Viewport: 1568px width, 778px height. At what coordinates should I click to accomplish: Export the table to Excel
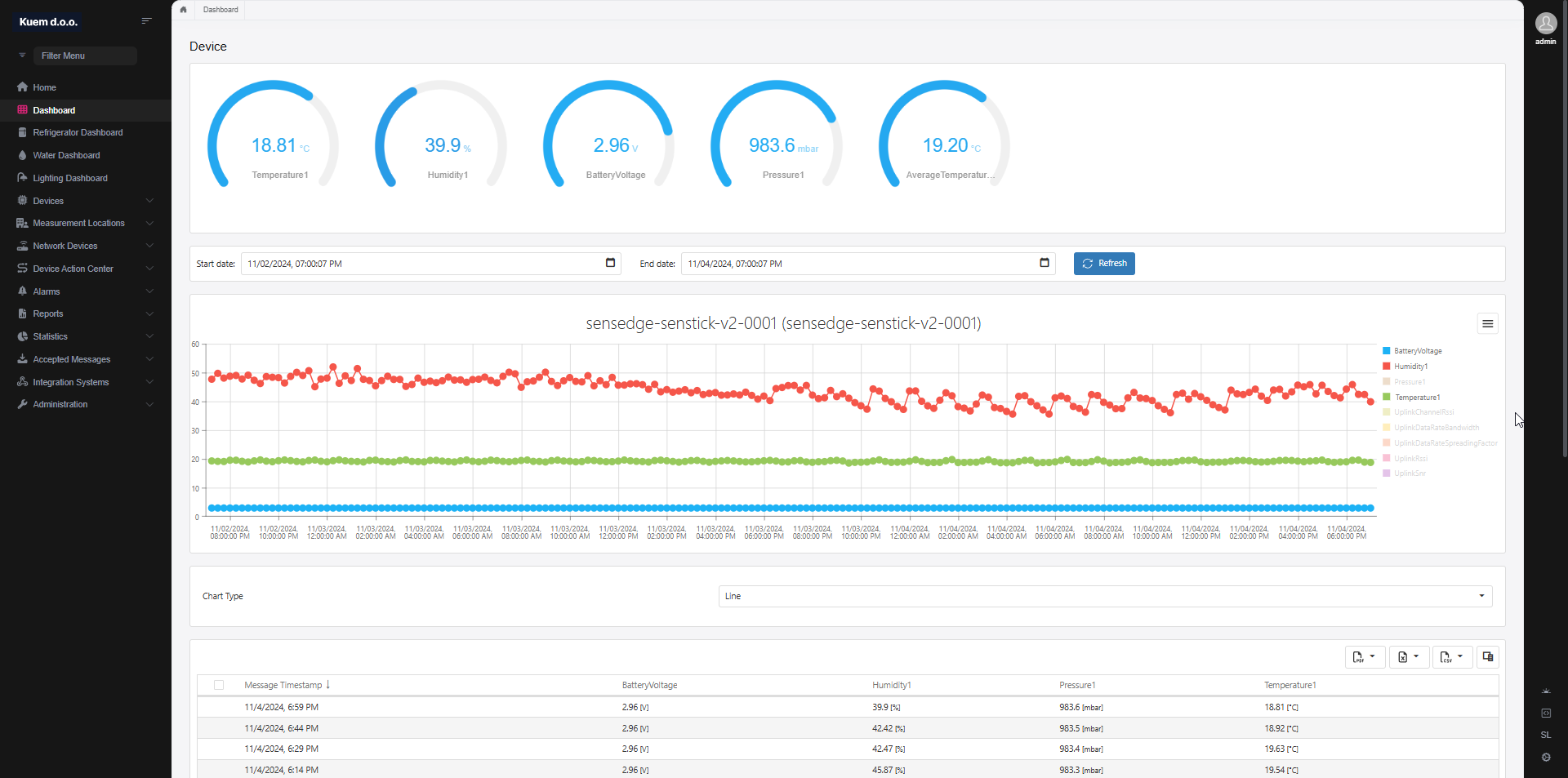(1407, 656)
